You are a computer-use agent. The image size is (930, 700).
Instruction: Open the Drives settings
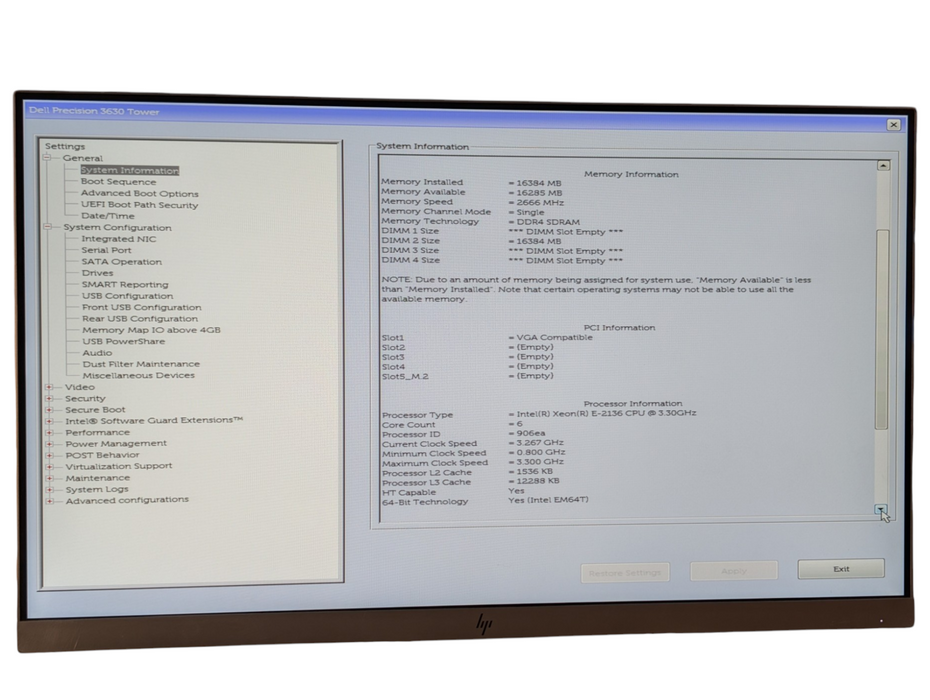pyautogui.click(x=97, y=273)
